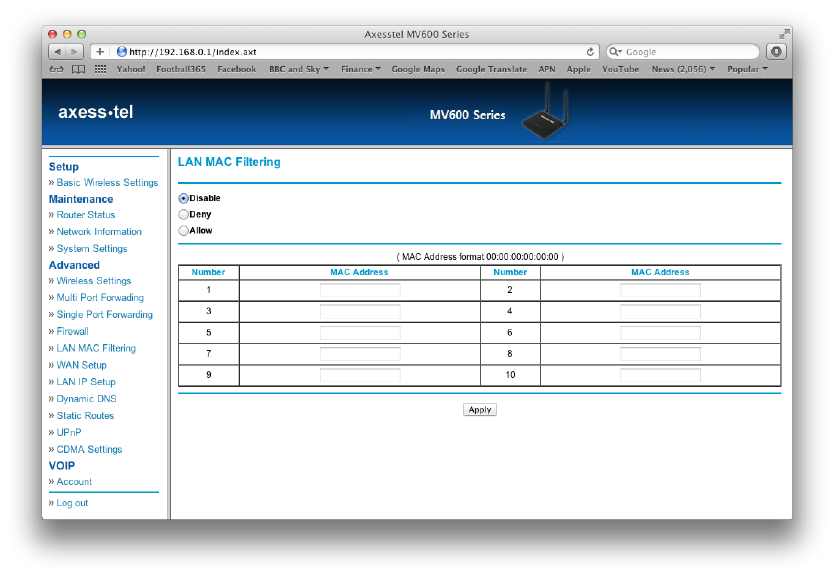Click the browser back arrow button
Viewport: 834px width, 577px height.
(57, 52)
